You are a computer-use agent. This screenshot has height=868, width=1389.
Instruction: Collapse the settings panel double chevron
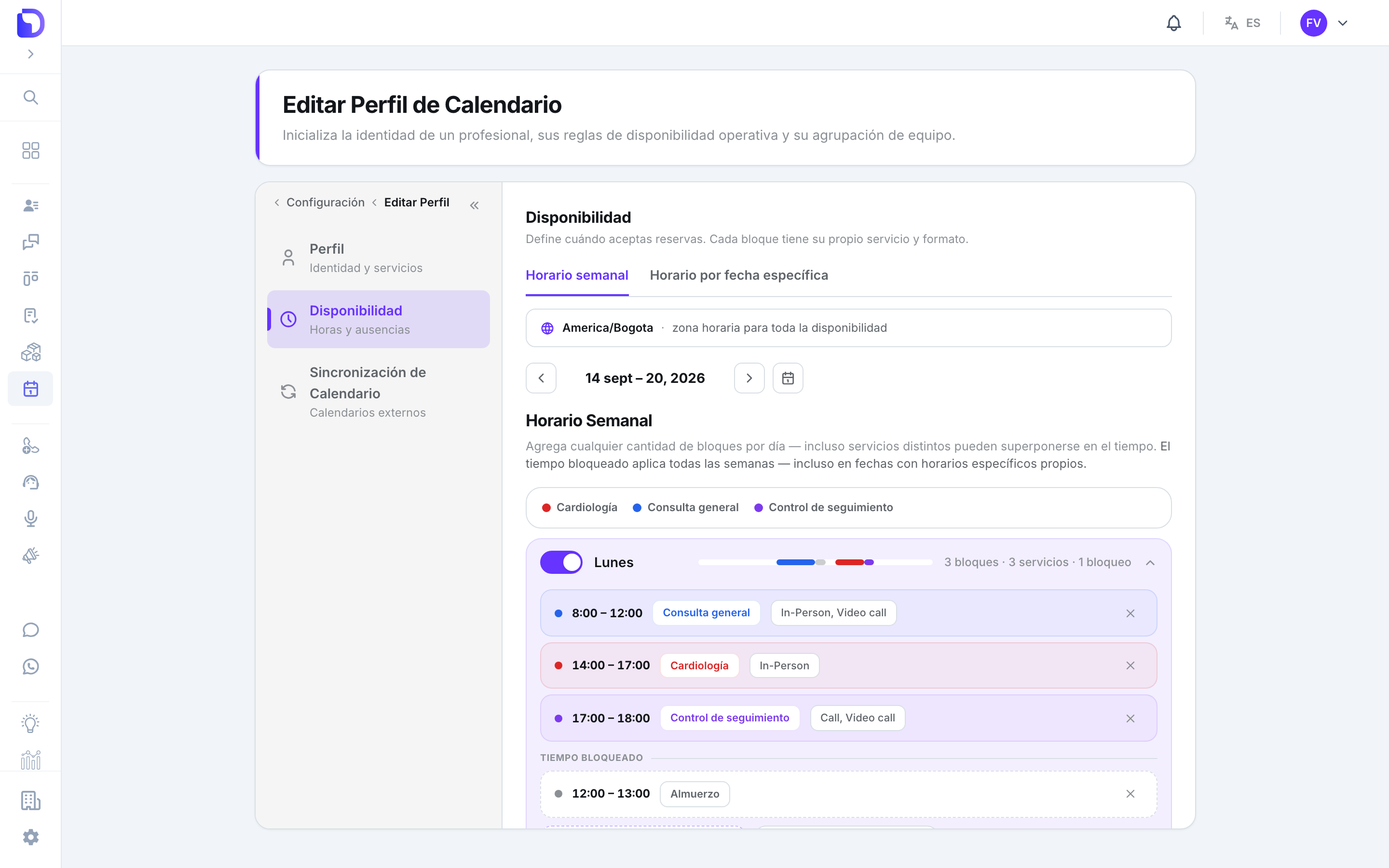click(474, 205)
